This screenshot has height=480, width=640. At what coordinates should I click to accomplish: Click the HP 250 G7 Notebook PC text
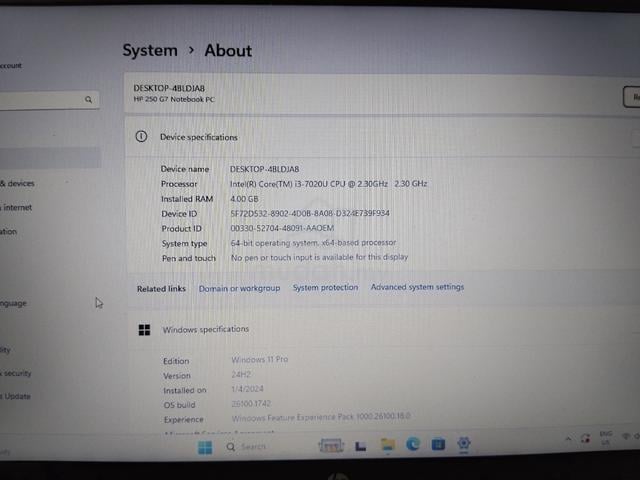pos(174,99)
